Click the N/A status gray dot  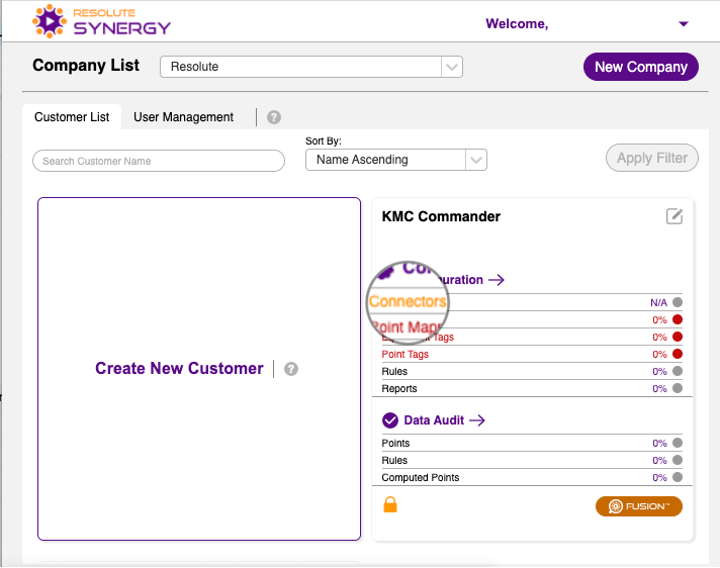tap(677, 302)
